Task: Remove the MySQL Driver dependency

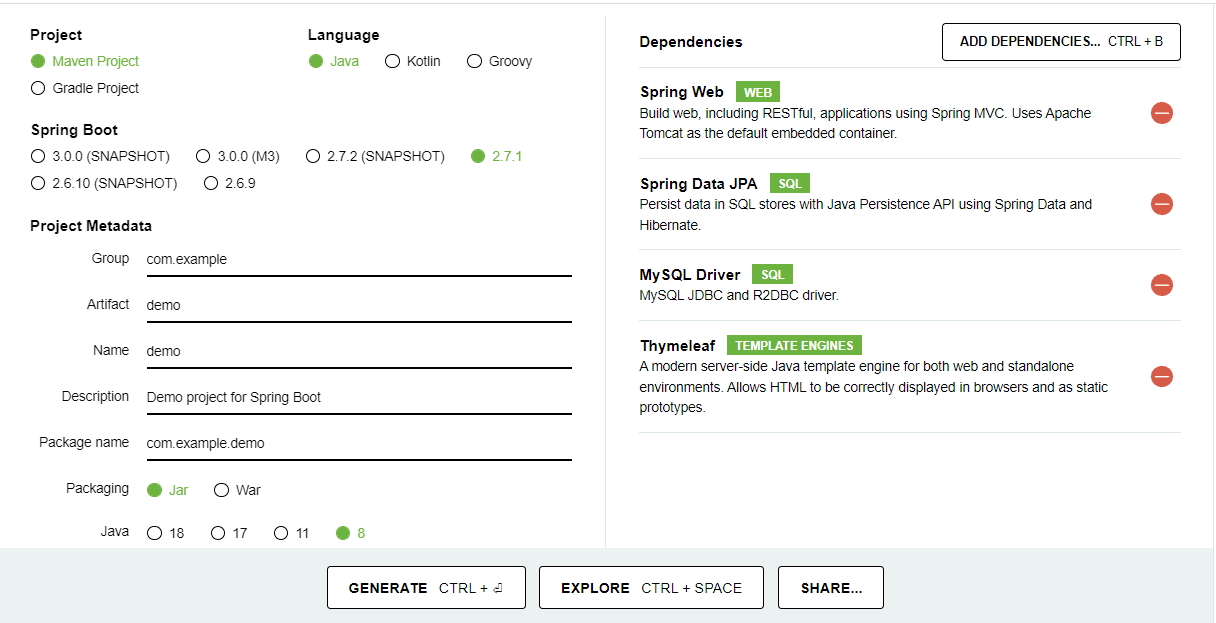Action: pos(1162,284)
